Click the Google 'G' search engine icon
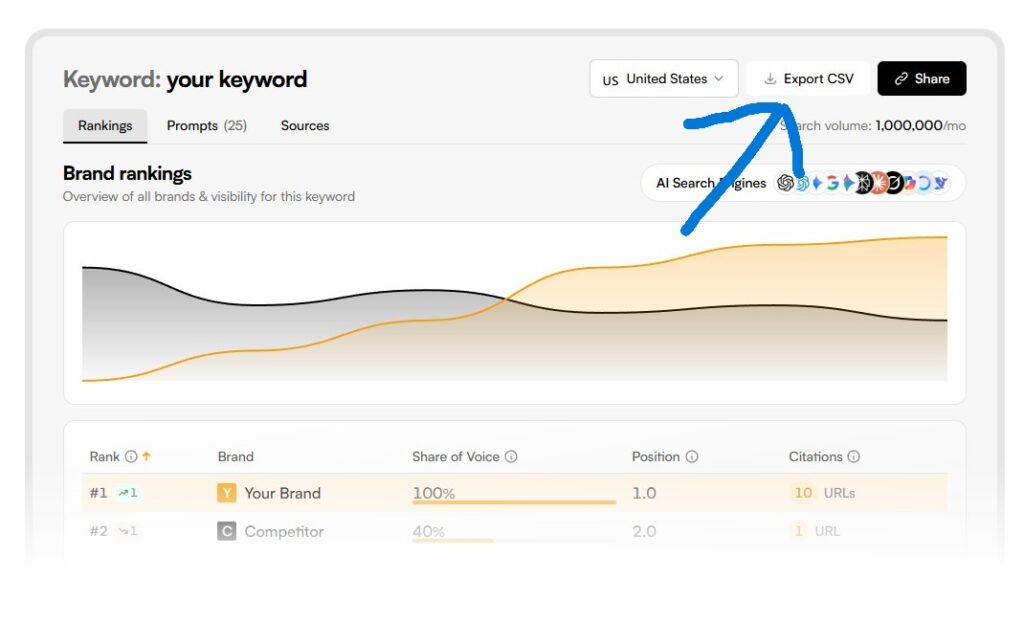The height and width of the screenshot is (644, 1024). coord(832,183)
